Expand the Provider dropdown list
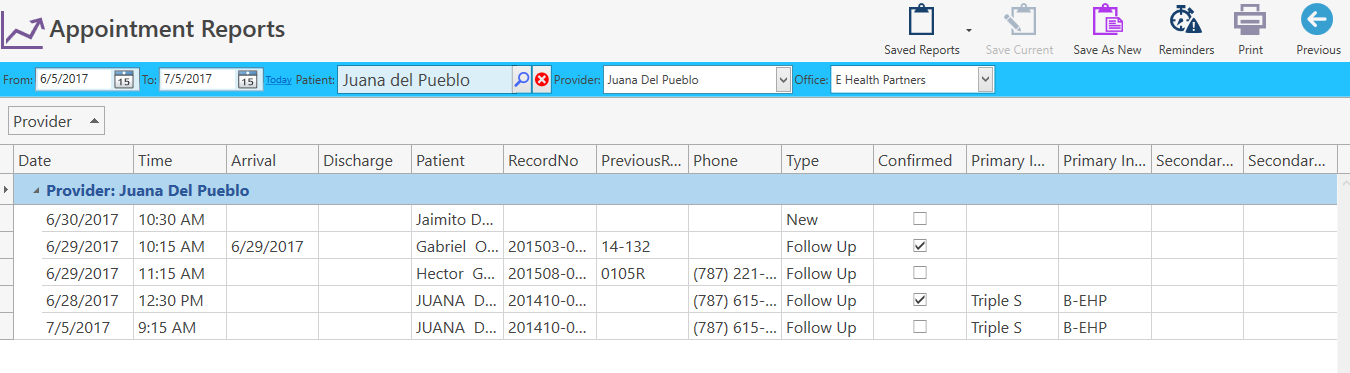This screenshot has width=1350, height=373. coord(783,80)
